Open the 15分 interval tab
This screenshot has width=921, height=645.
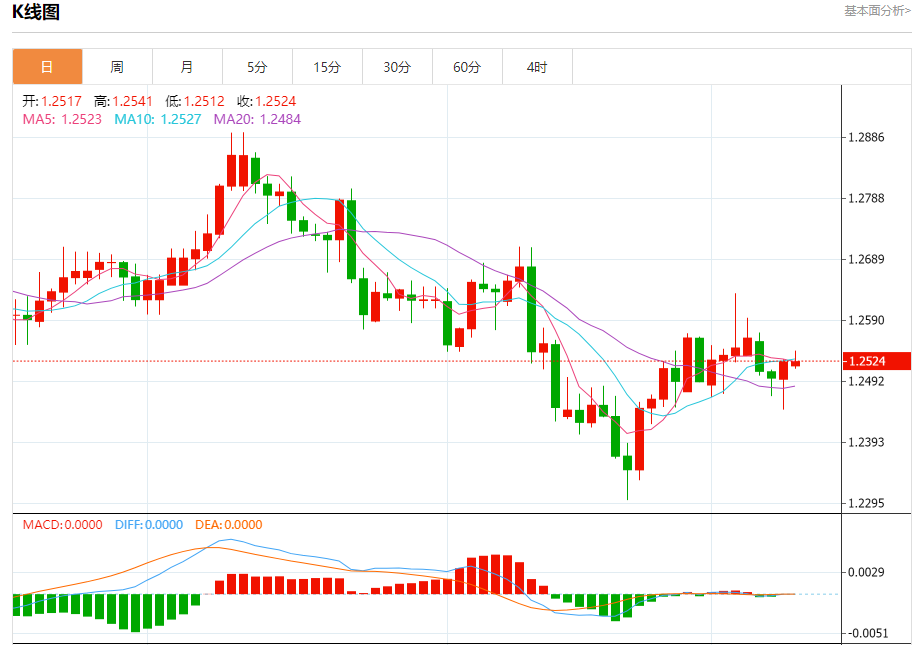pyautogui.click(x=327, y=67)
